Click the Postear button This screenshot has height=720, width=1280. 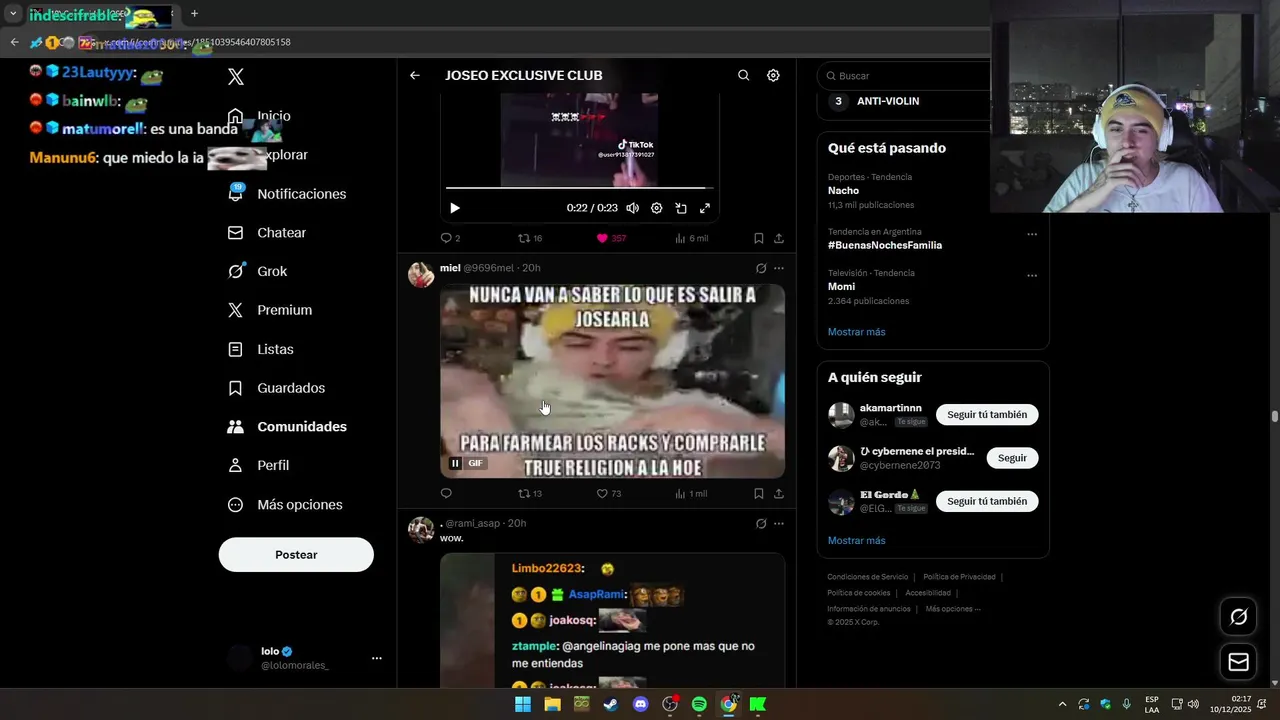(296, 555)
